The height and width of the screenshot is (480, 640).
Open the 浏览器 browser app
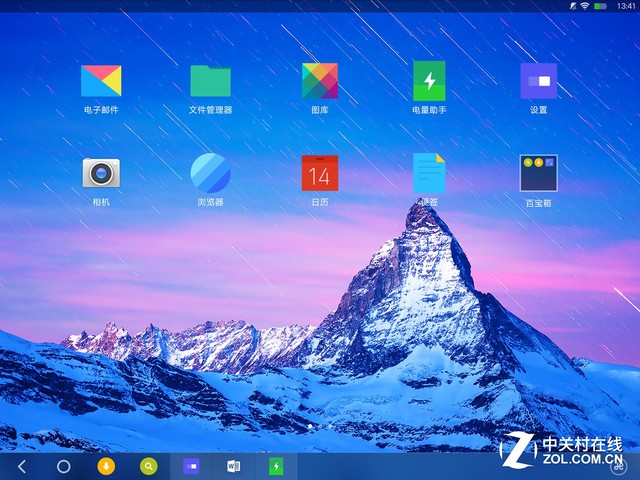[x=210, y=173]
